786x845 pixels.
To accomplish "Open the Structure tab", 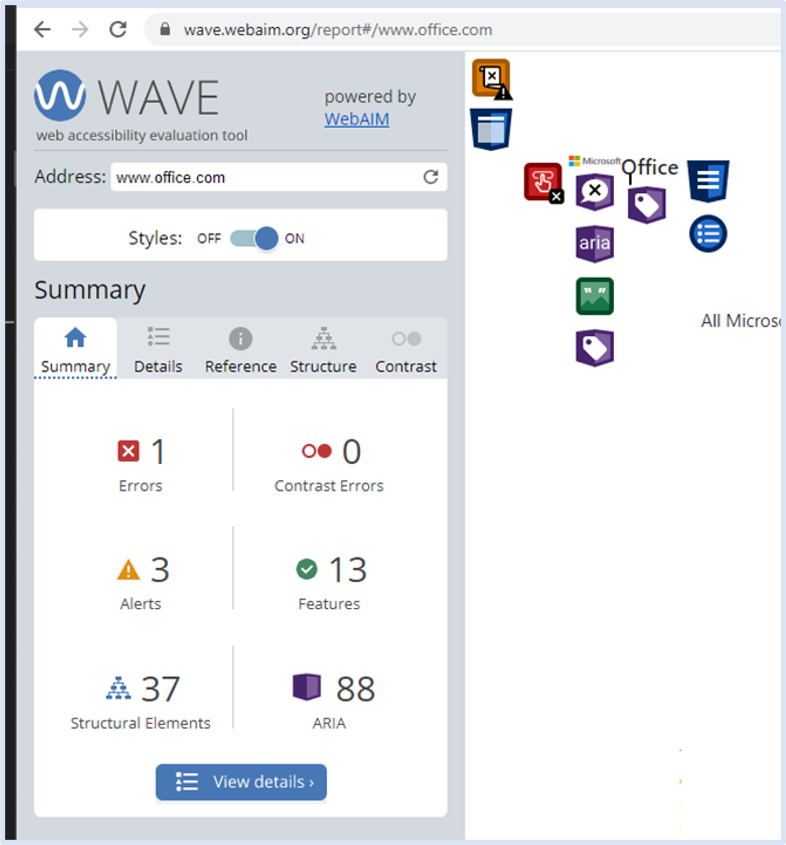I will (x=323, y=349).
